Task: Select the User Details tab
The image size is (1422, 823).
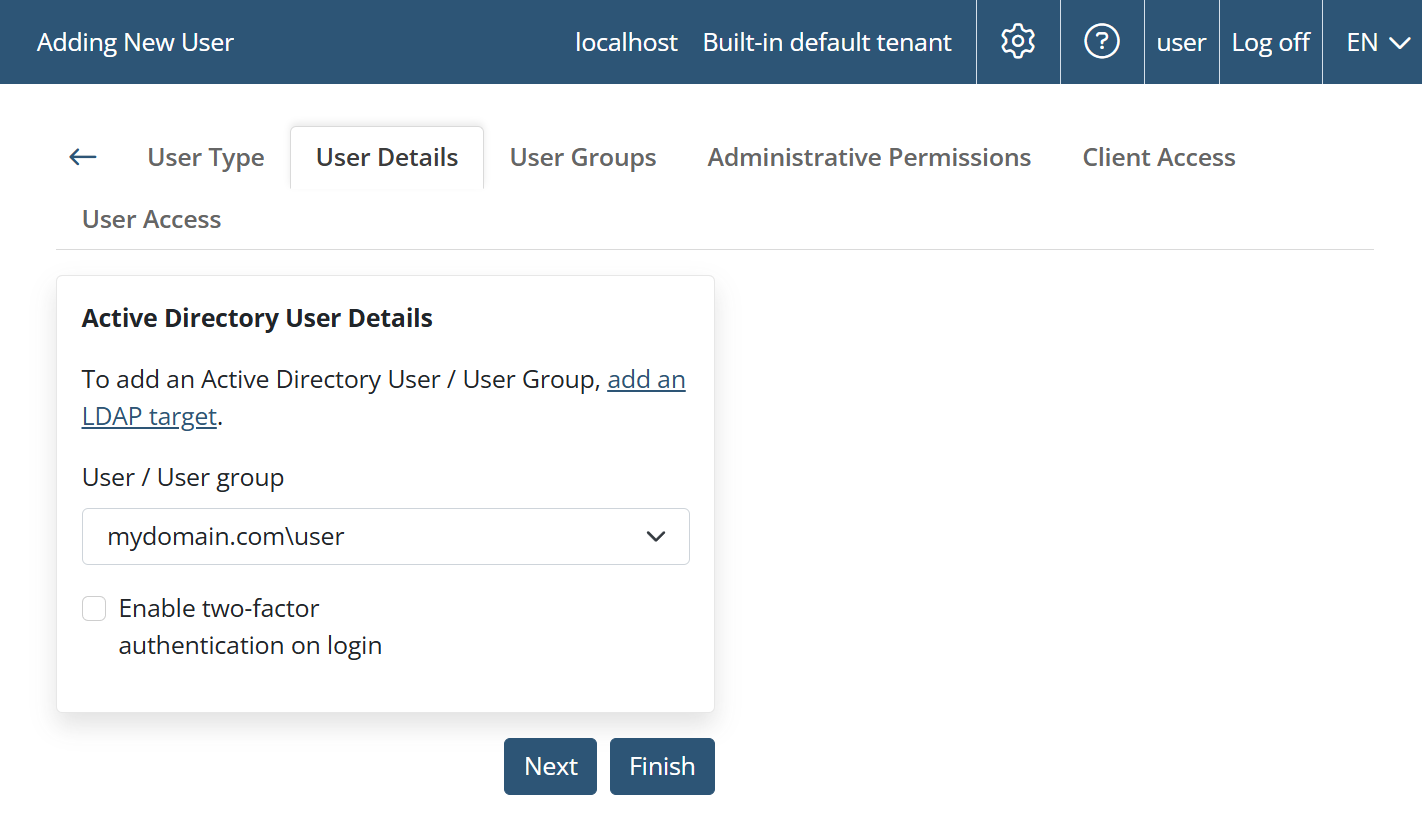Action: click(x=387, y=158)
